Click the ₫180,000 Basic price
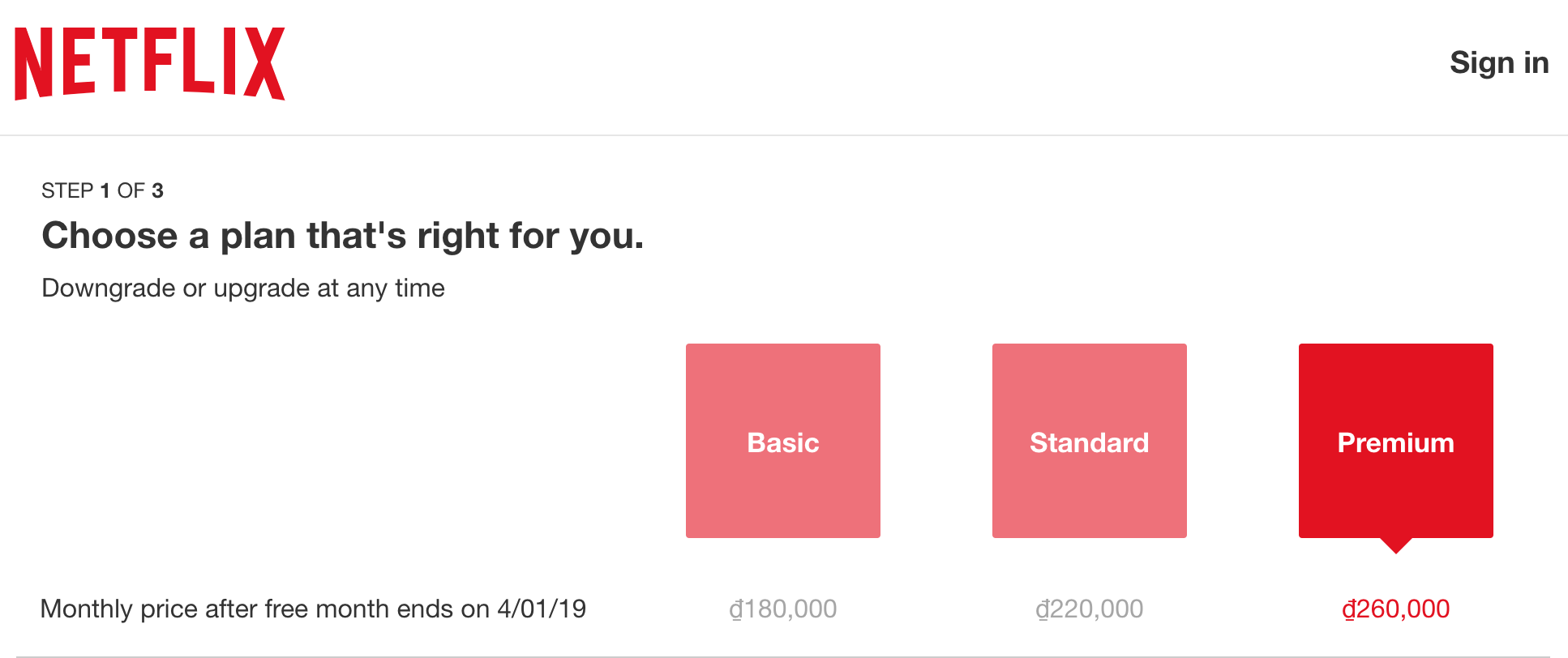1568x658 pixels. click(782, 609)
